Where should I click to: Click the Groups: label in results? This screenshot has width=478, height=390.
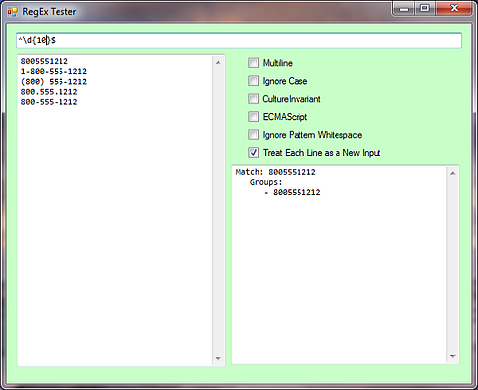pyautogui.click(x=266, y=182)
